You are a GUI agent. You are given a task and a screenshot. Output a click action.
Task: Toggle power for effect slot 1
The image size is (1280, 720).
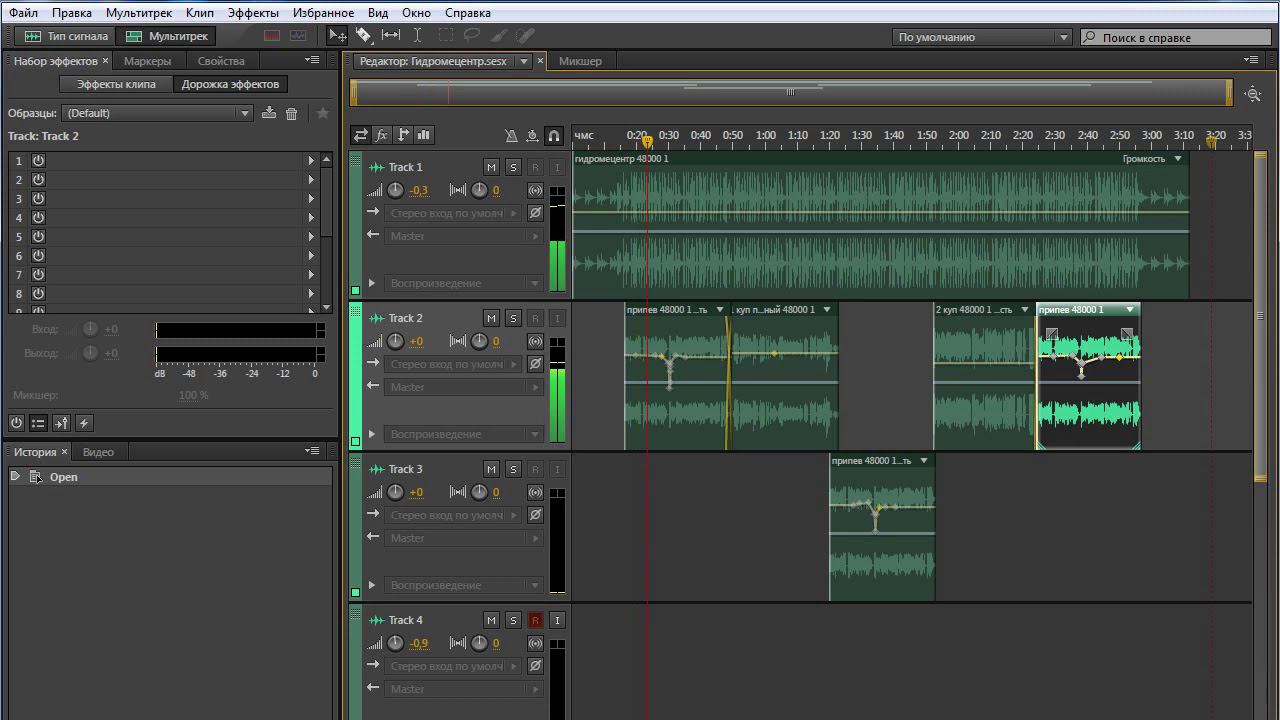coord(38,160)
